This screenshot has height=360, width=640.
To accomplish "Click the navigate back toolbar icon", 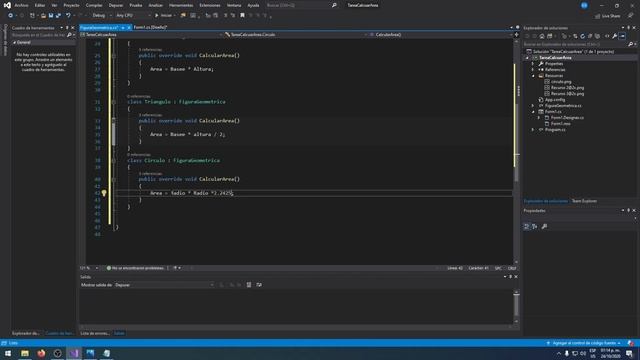I will [x=11, y=16].
